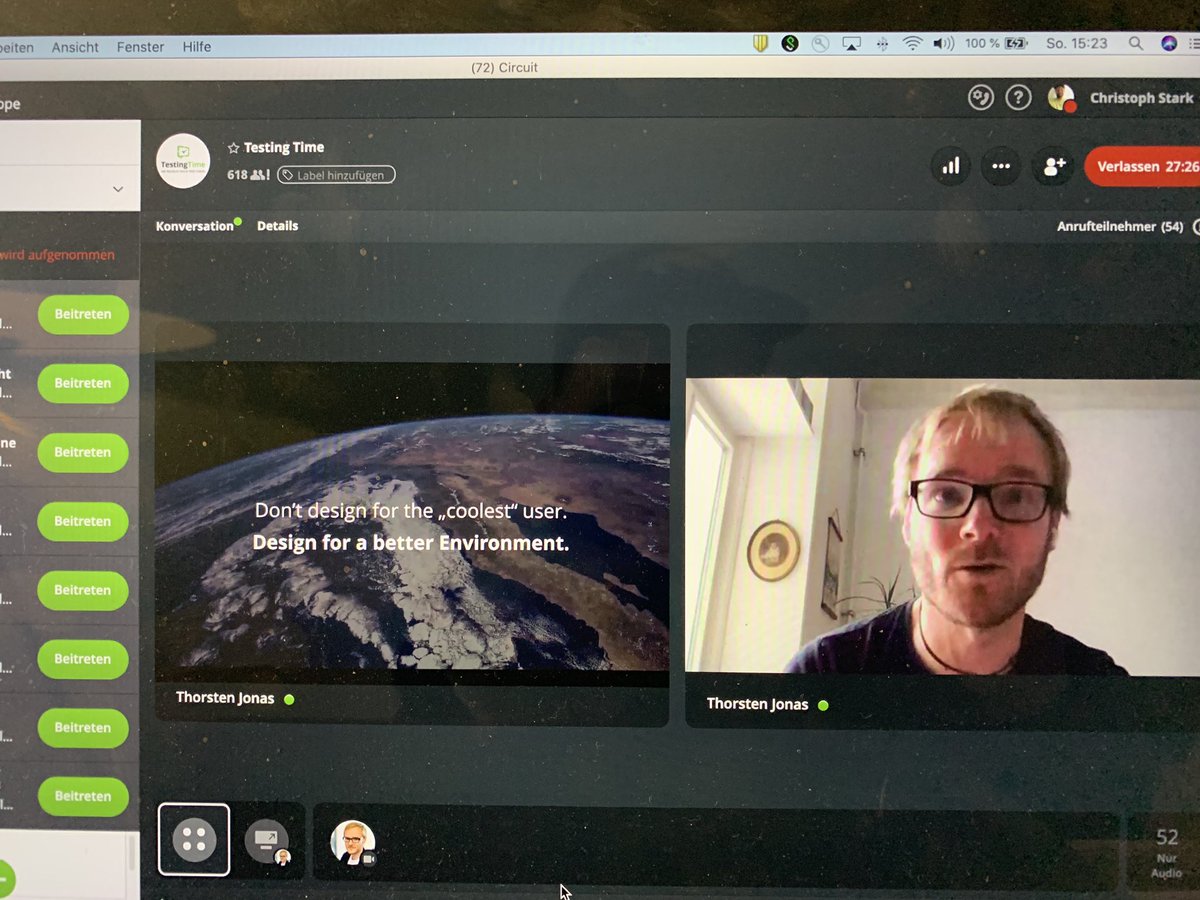Viewport: 1200px width, 900px height.
Task: Open the Fenster menu
Action: (140, 47)
